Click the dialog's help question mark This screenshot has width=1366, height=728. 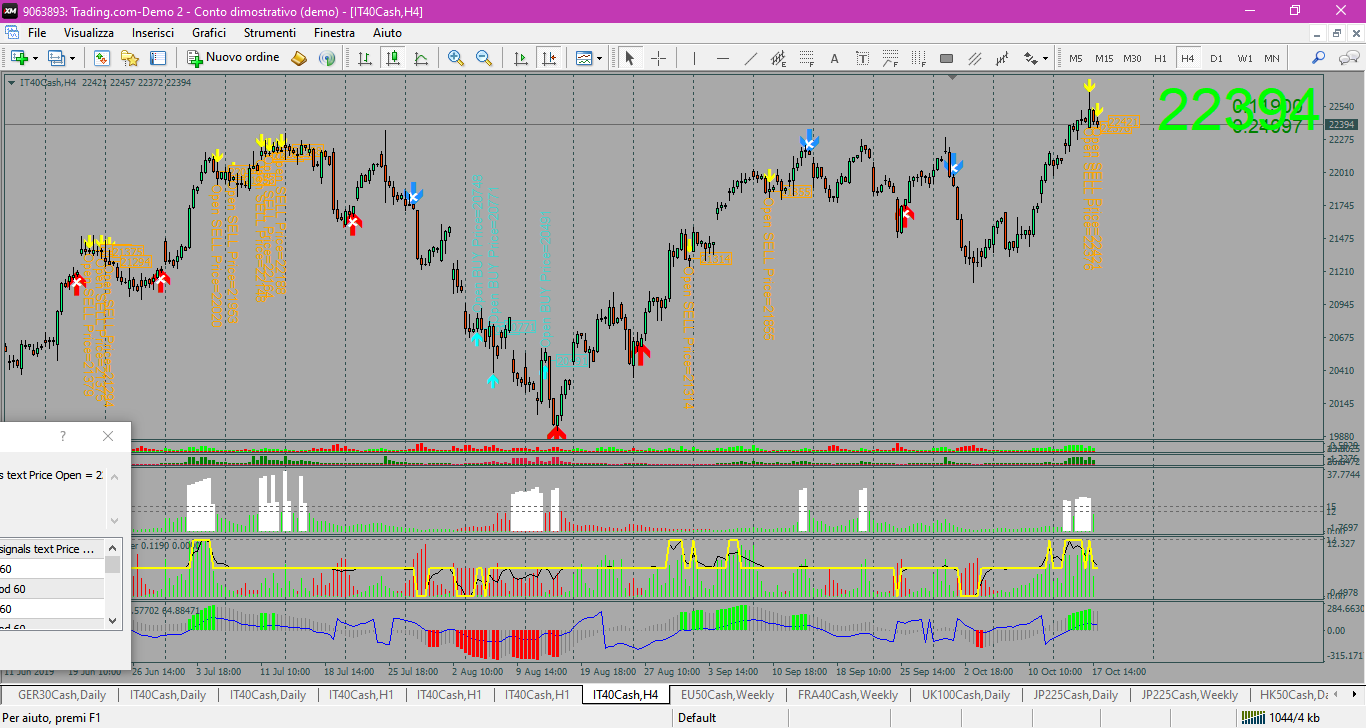[x=63, y=436]
